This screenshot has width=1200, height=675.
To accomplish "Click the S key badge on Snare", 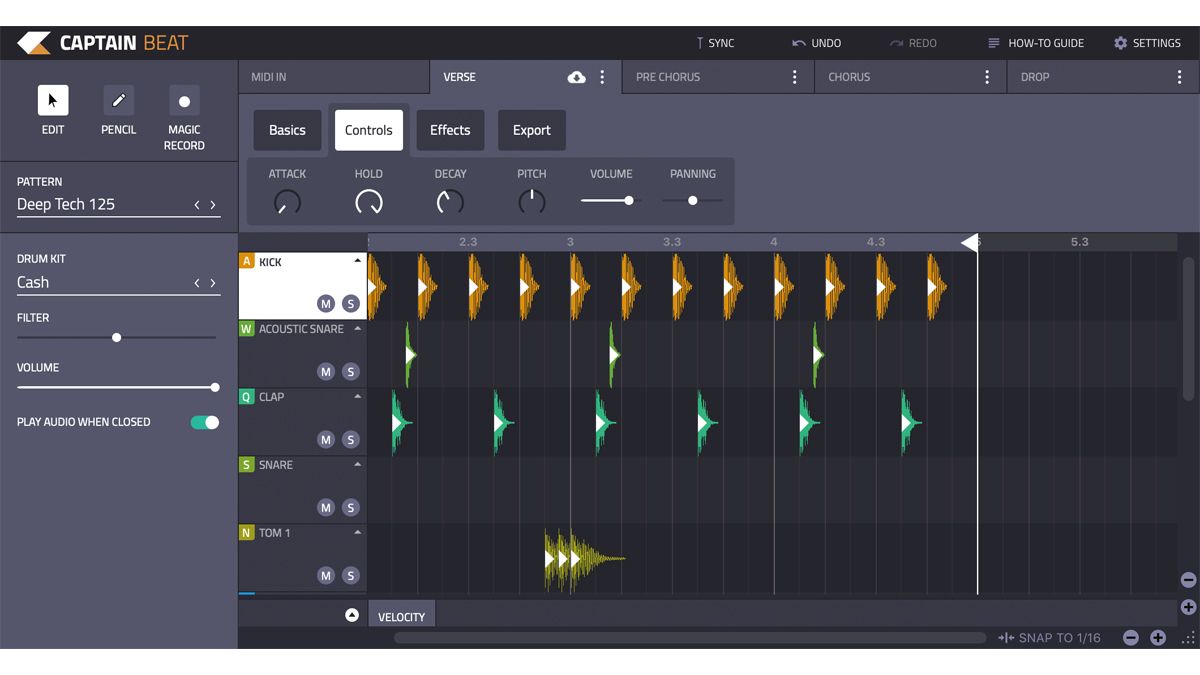I will click(246, 465).
